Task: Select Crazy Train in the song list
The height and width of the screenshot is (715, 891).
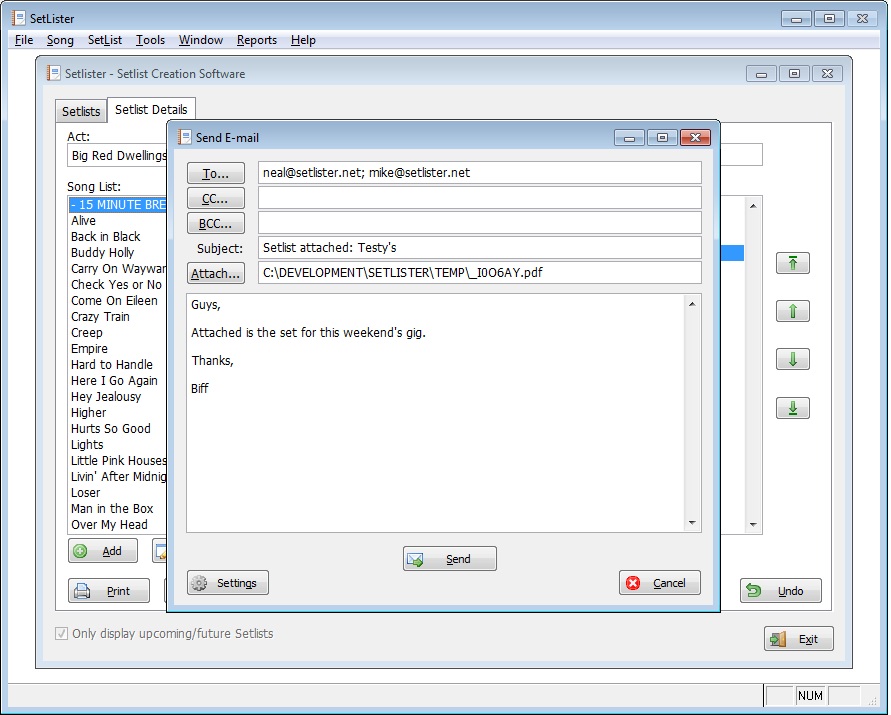Action: (x=100, y=317)
